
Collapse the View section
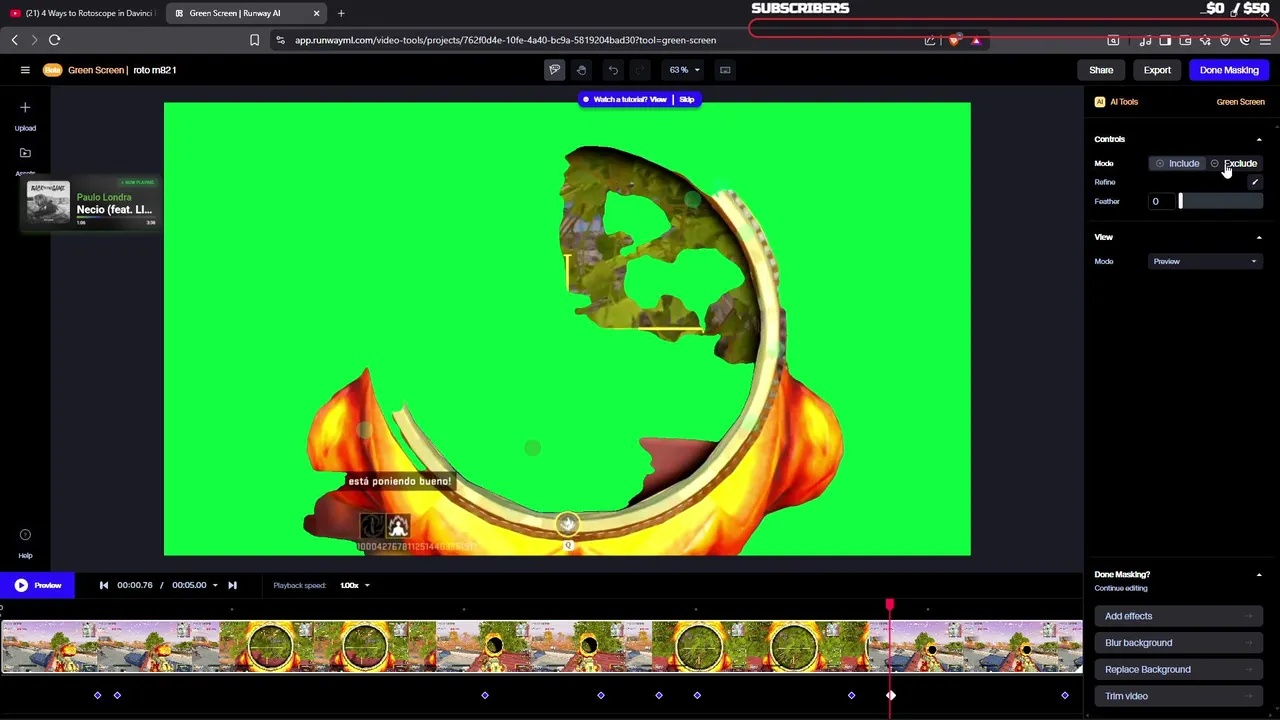[1259, 238]
